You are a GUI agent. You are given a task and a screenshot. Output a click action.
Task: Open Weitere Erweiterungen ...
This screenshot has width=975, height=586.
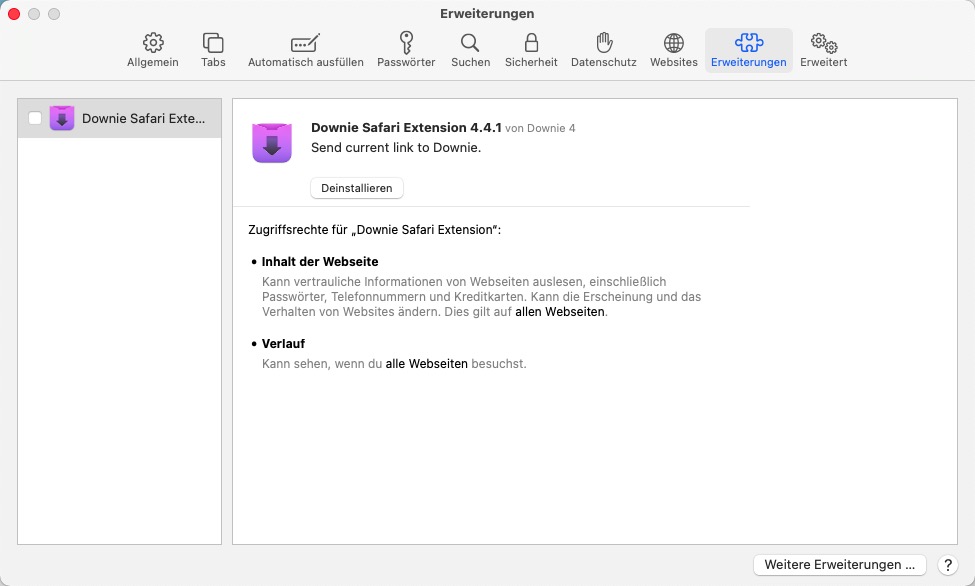839,565
